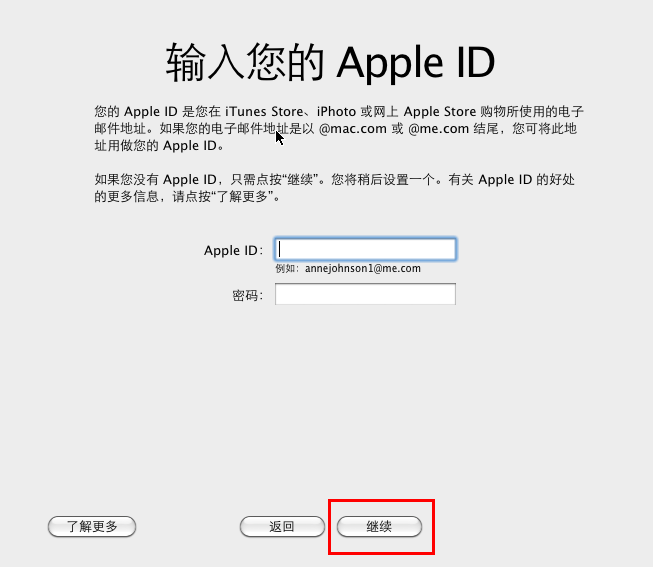Screen dimensions: 653x567
Task: Click the heading 输入您的 Apple ID
Action: (331, 62)
